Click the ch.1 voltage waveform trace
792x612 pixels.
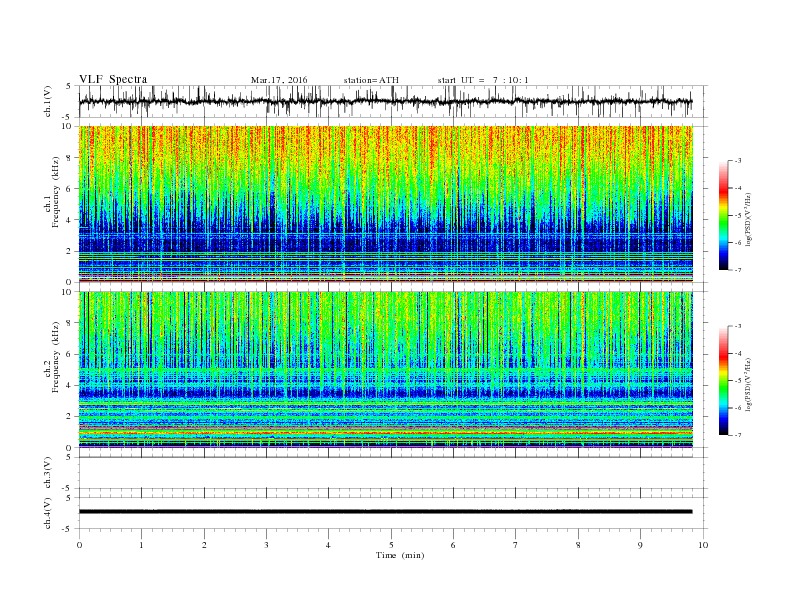[385, 101]
